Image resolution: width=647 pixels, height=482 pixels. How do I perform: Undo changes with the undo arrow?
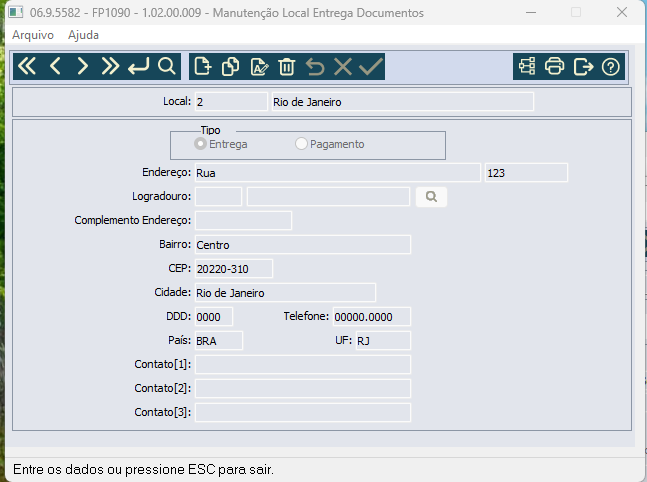click(x=315, y=66)
